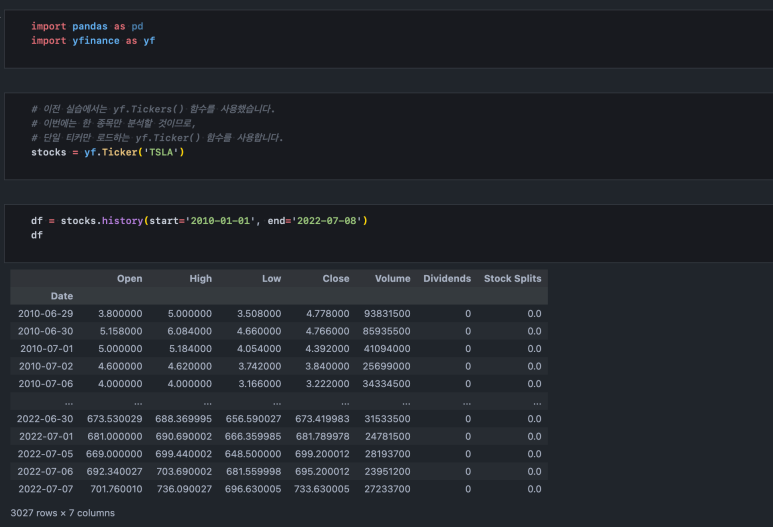Click the Close value 4.778000
Screen dimensions: 773x527
pyautogui.click(x=327, y=314)
